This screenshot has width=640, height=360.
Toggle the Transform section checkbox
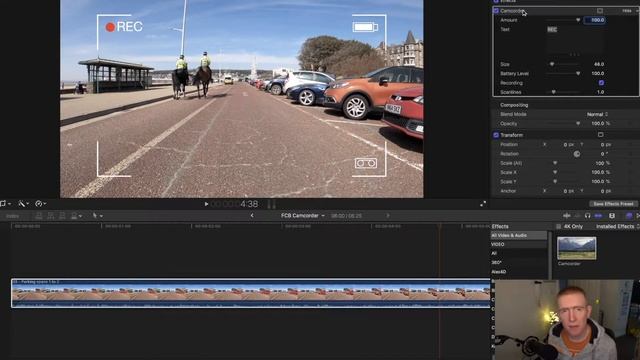point(496,135)
